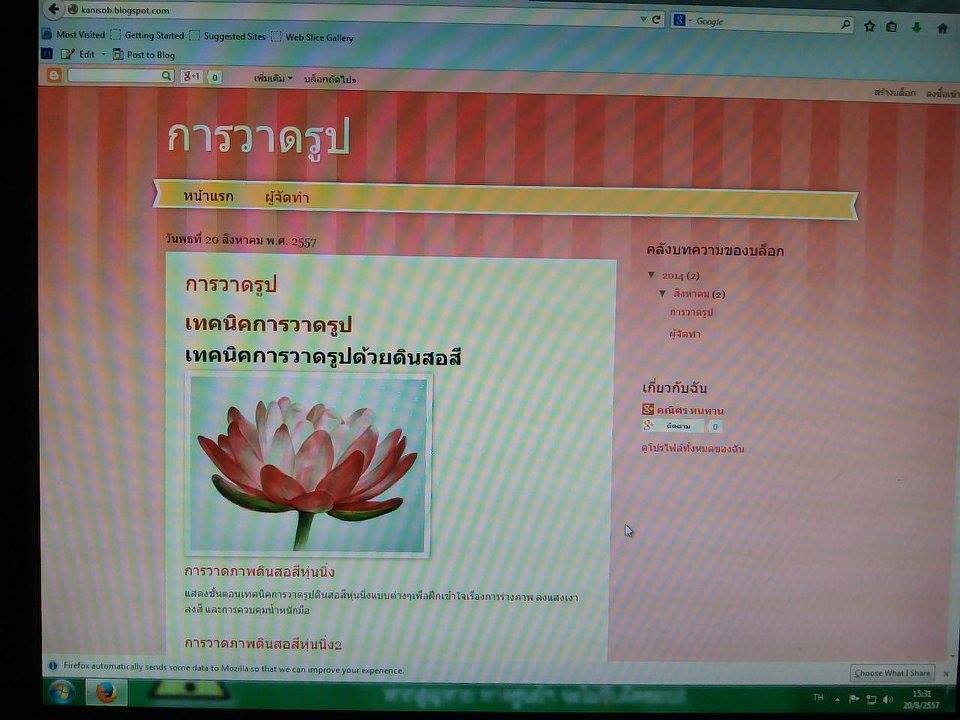
Task: Select the หน้าแรก tab
Action: (x=208, y=197)
